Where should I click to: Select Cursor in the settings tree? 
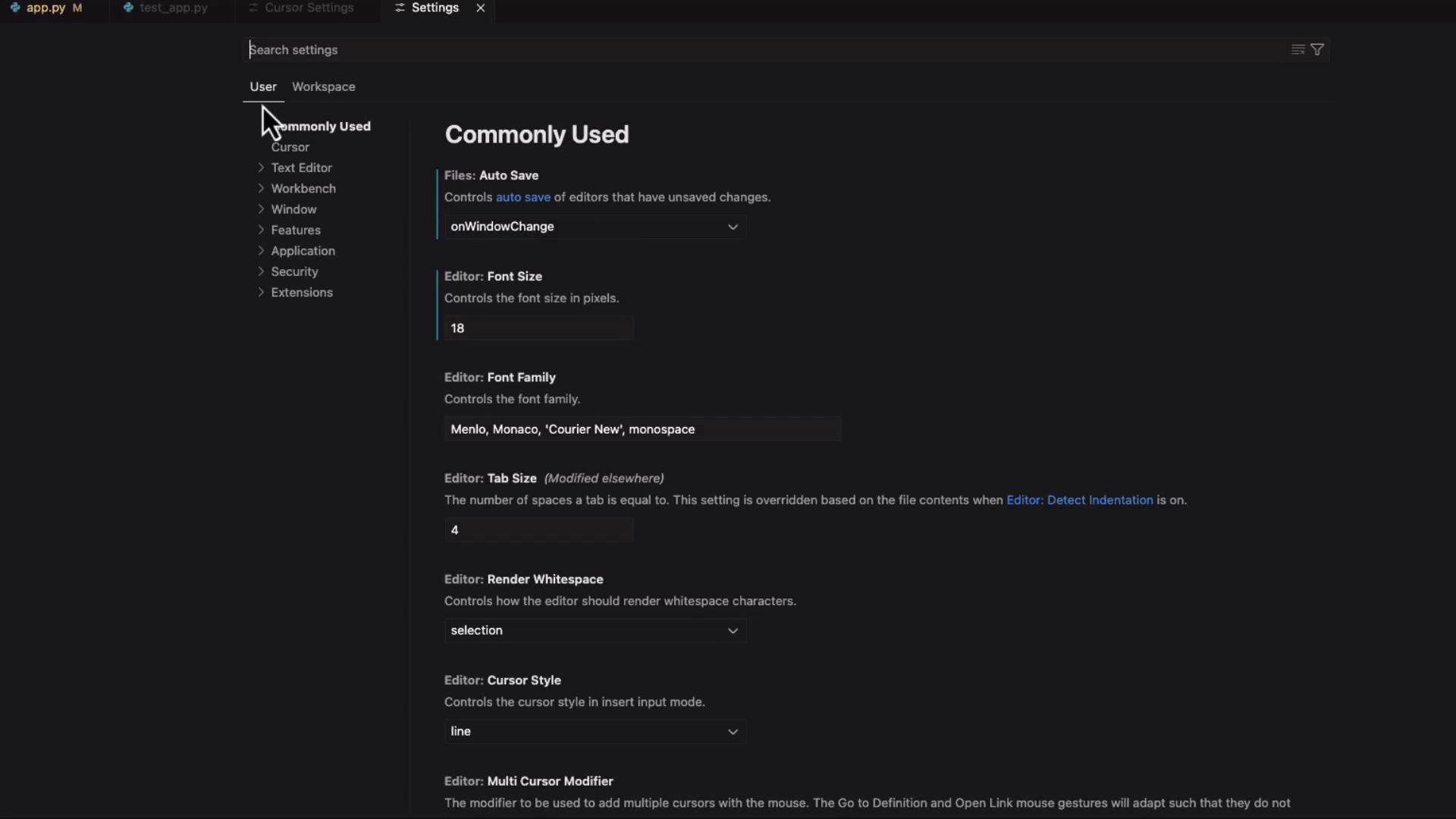(290, 147)
